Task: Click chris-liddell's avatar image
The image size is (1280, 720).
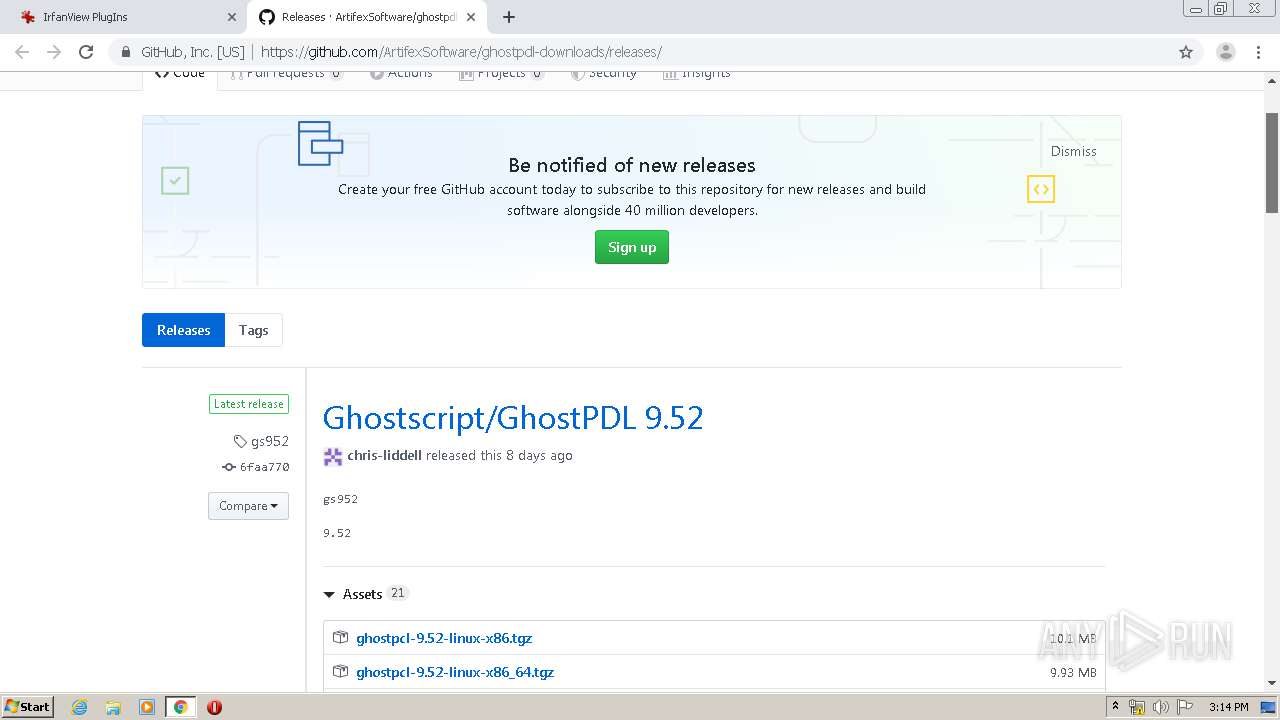Action: (x=333, y=456)
